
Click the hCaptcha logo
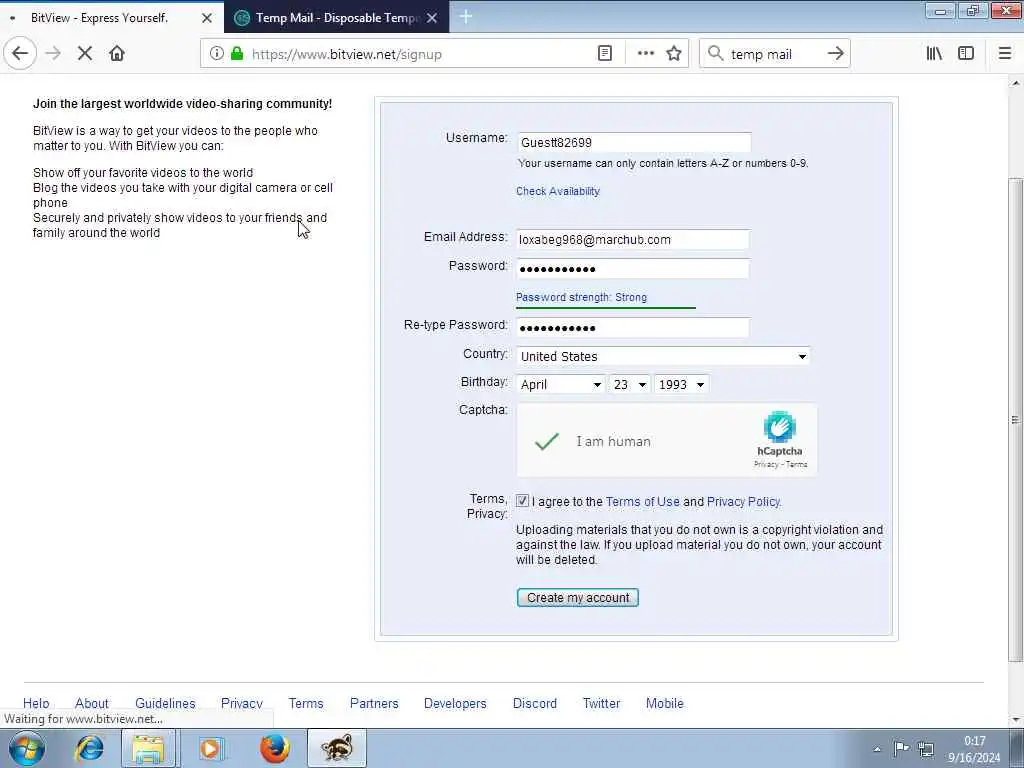pyautogui.click(x=780, y=427)
